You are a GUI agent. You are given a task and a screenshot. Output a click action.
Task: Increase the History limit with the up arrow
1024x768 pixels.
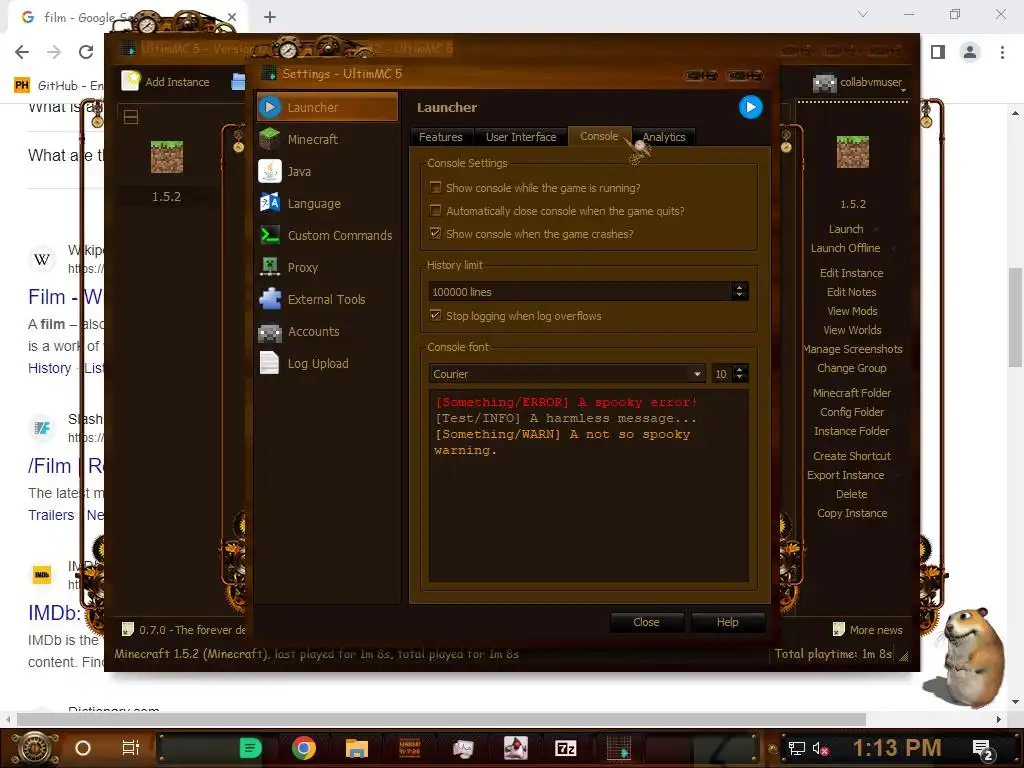pyautogui.click(x=739, y=287)
